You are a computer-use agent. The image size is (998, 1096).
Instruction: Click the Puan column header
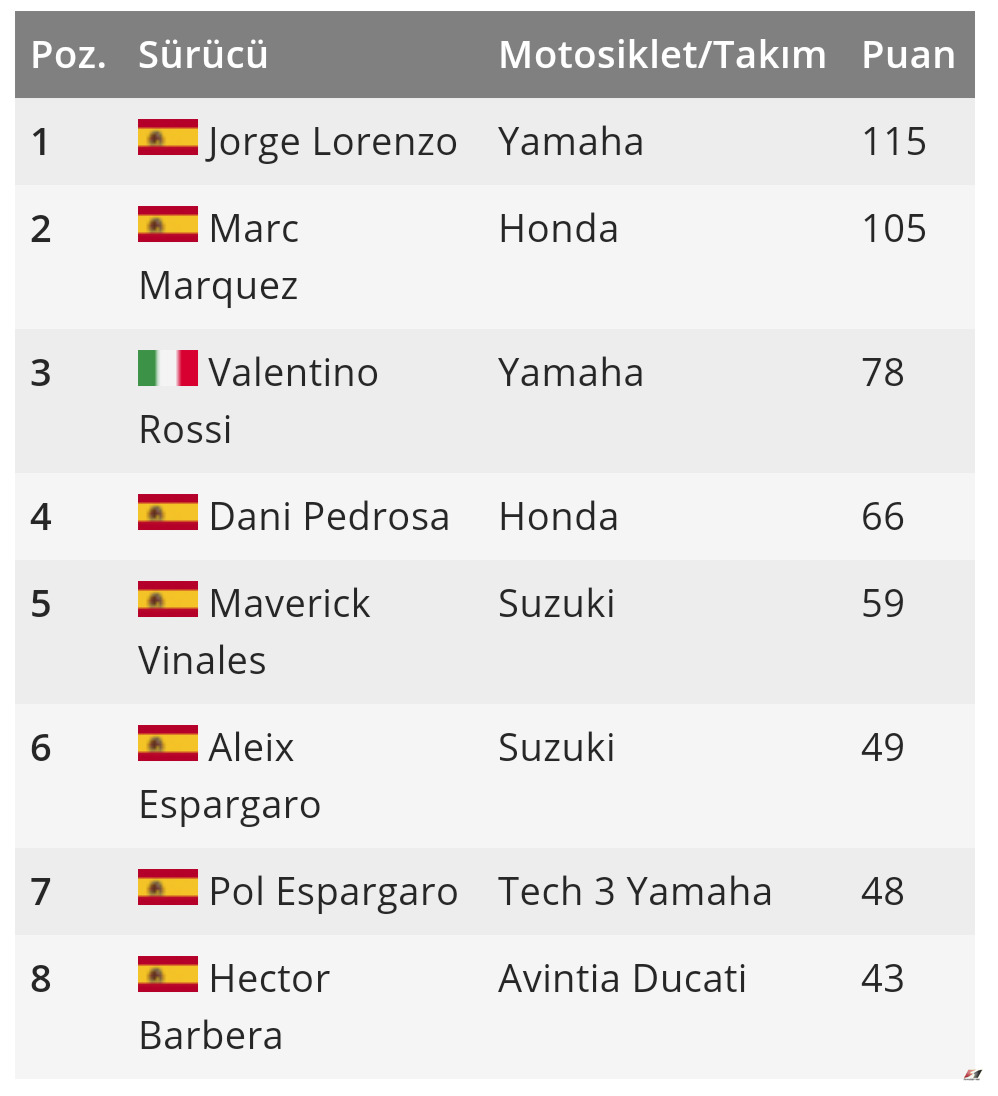click(908, 55)
